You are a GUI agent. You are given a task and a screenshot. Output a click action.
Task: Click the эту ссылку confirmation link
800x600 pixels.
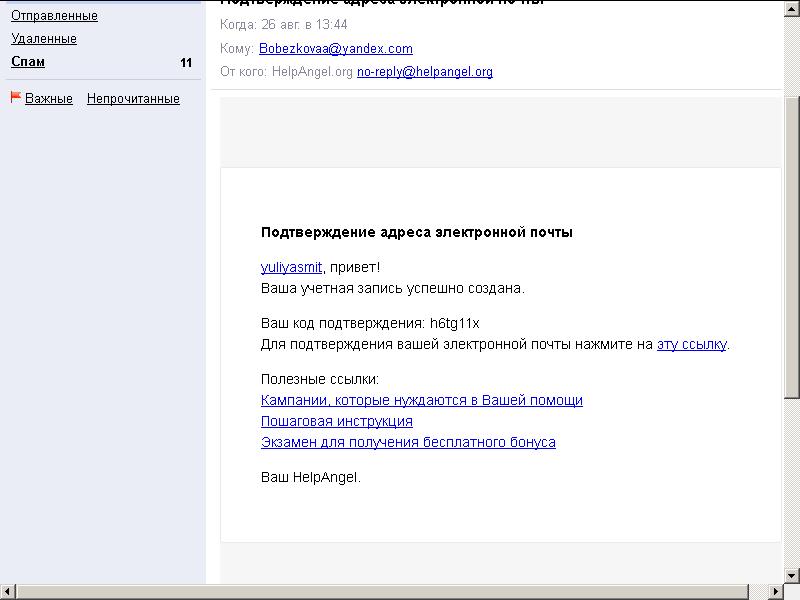pyautogui.click(x=691, y=344)
